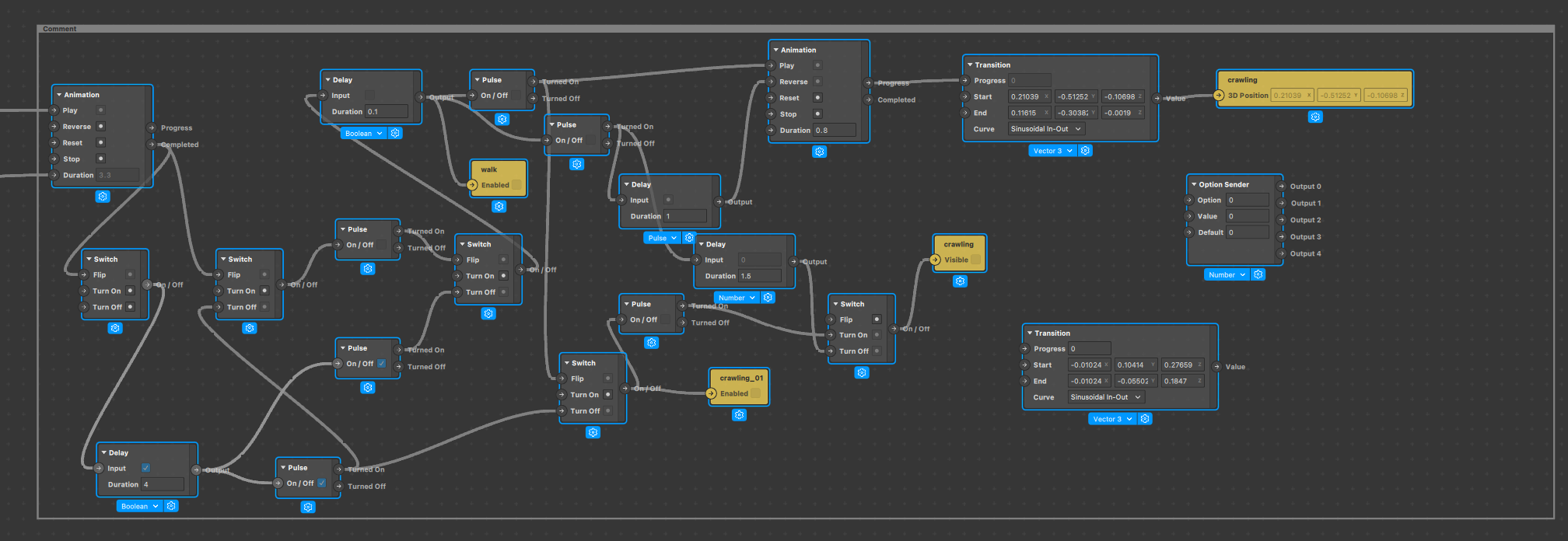Uncheck Input checkbox on Delay Duration 4
Image resolution: width=1568 pixels, height=541 pixels.
click(x=145, y=468)
